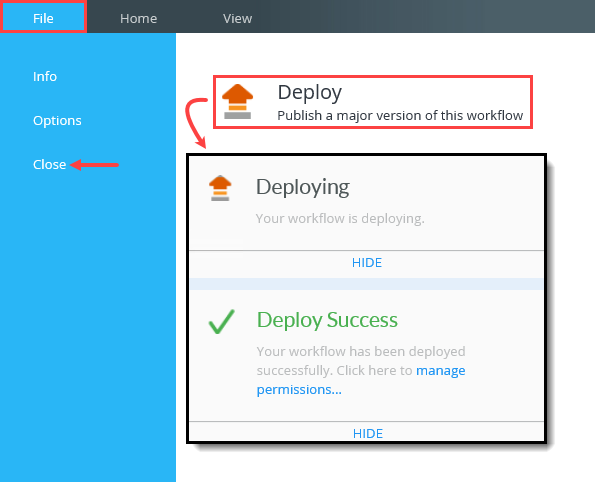Switch to the View tab
This screenshot has width=595, height=482.
tap(238, 18)
